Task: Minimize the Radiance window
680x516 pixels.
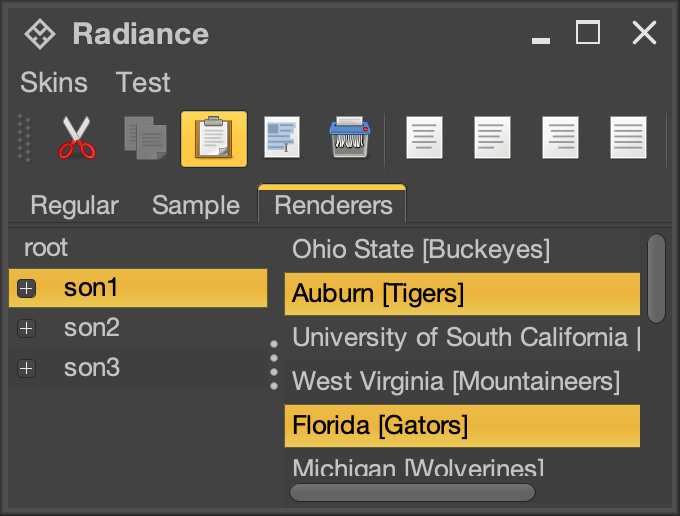Action: click(541, 40)
